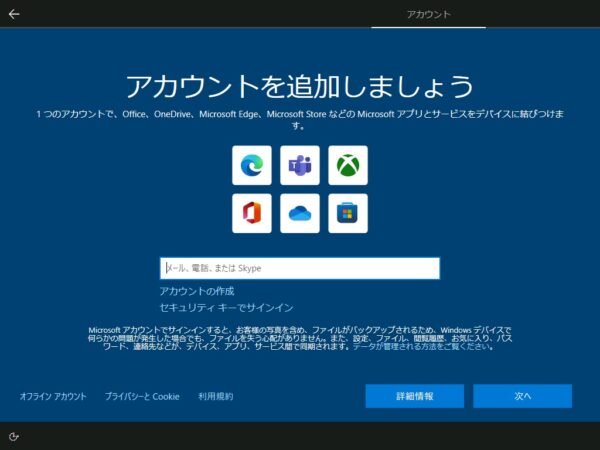Click the アカウントの作成 link

(197, 291)
